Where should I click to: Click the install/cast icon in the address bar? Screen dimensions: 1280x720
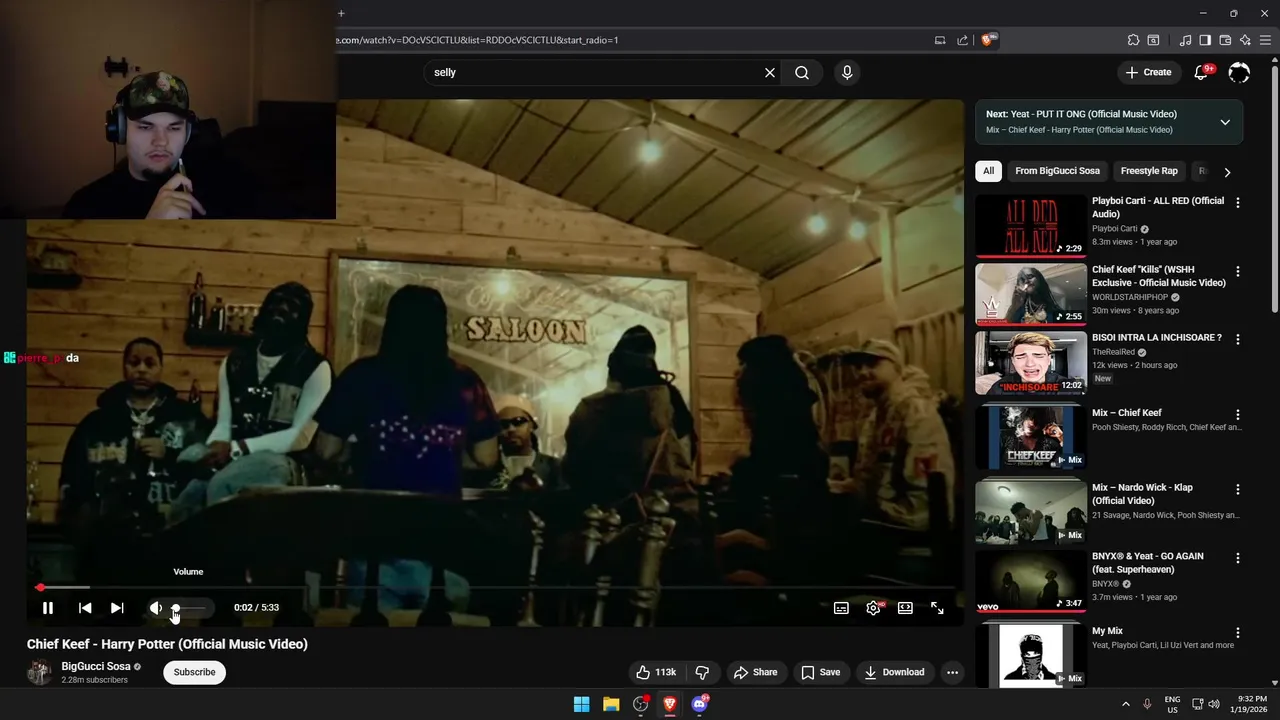pyautogui.click(x=940, y=40)
